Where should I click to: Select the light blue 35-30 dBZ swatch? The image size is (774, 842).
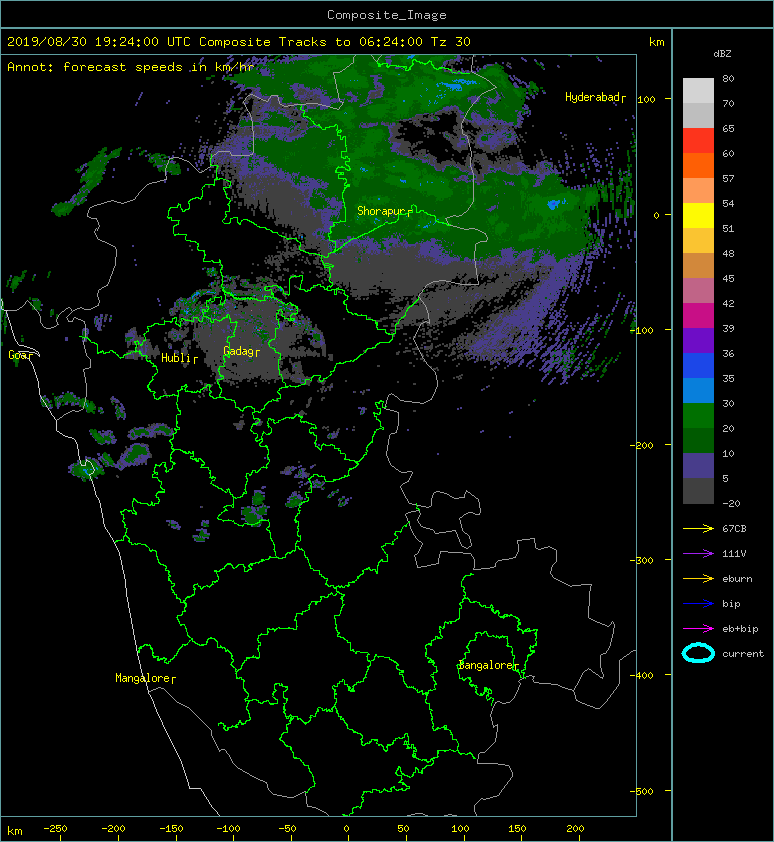pyautogui.click(x=698, y=391)
